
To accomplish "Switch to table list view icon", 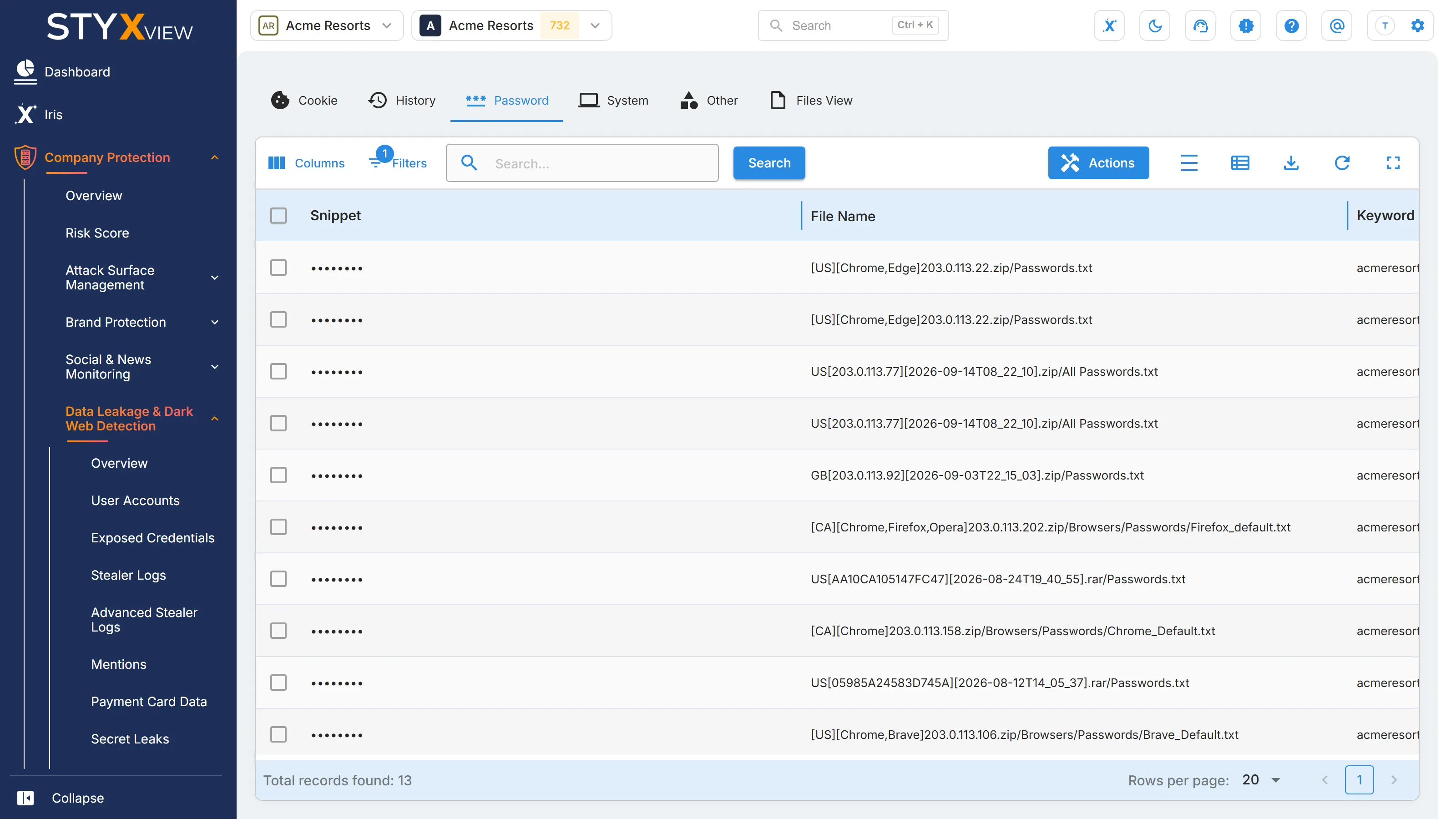I will (1239, 163).
